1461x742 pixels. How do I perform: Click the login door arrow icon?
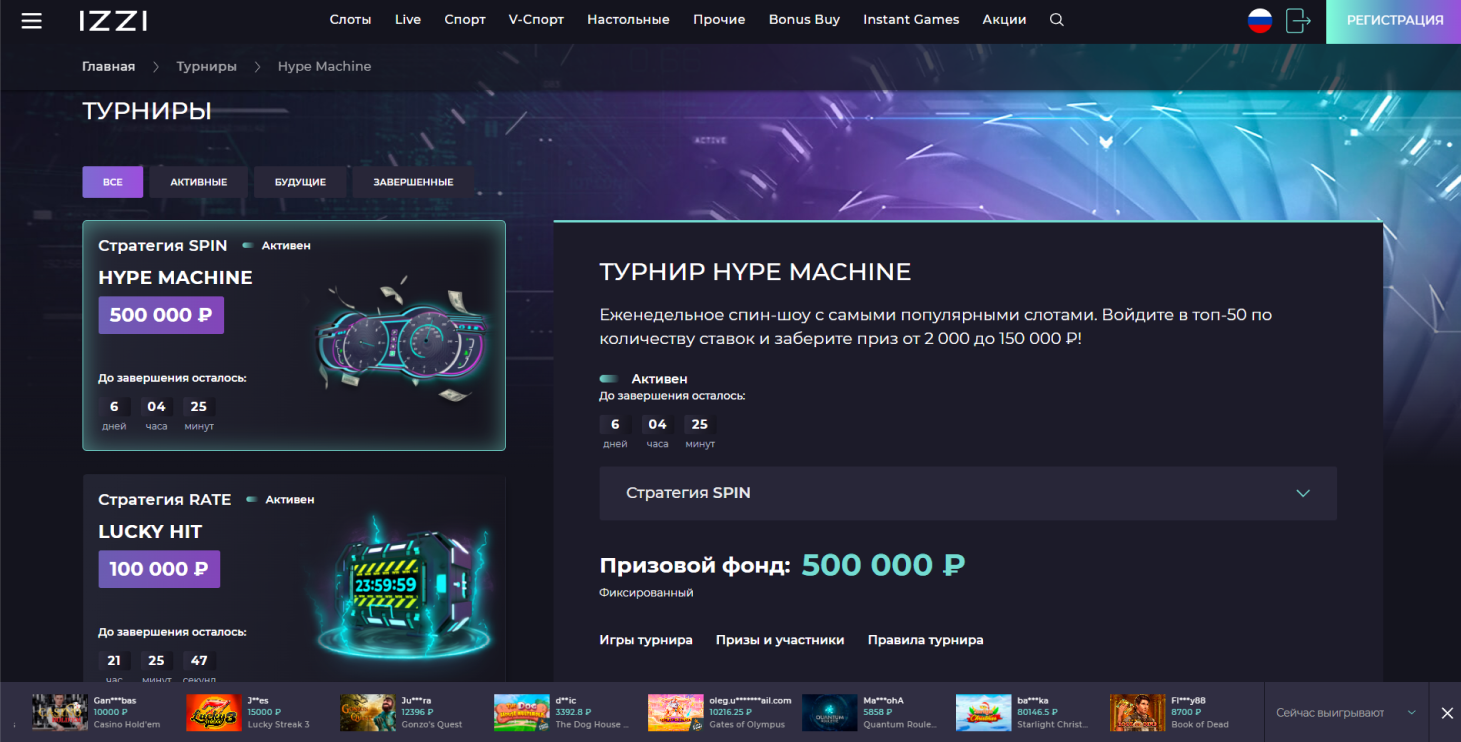[1298, 20]
